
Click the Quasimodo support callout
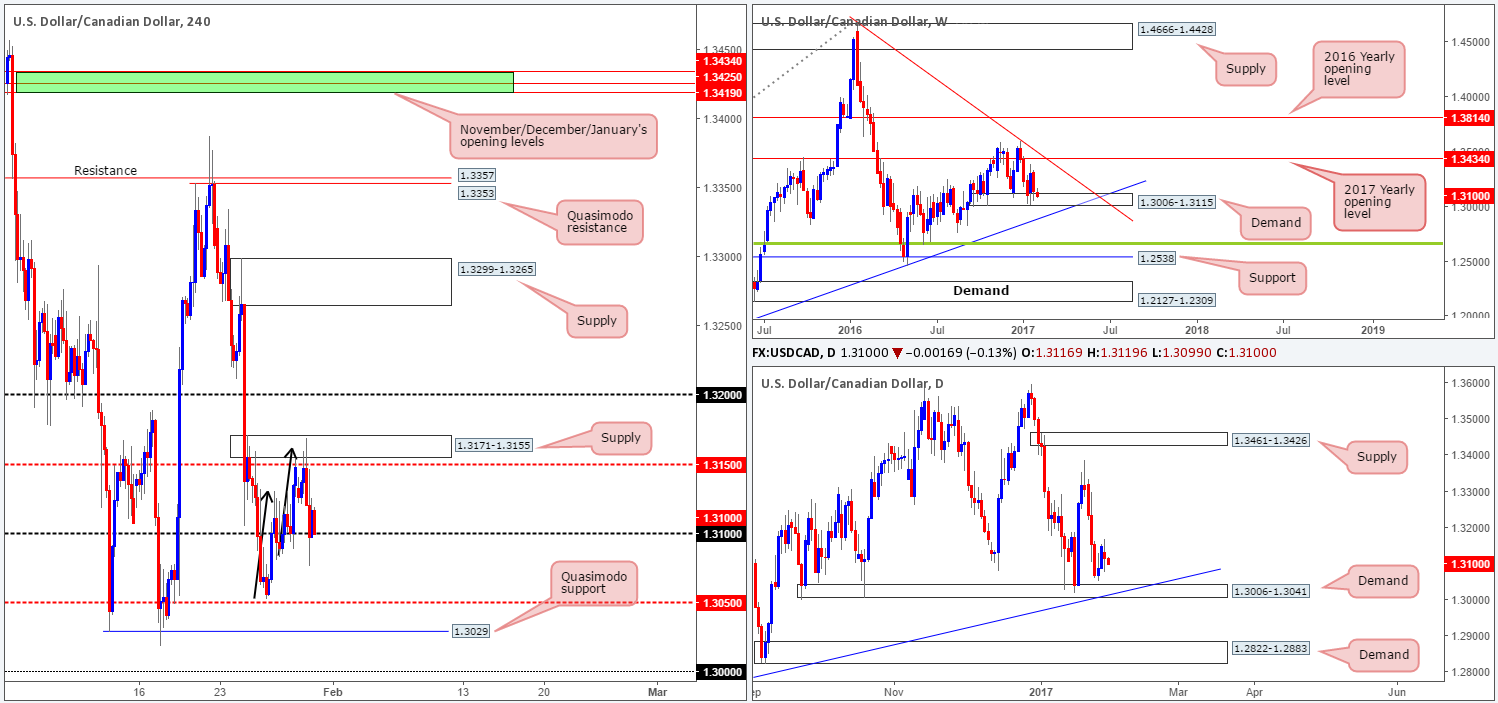(x=592, y=582)
